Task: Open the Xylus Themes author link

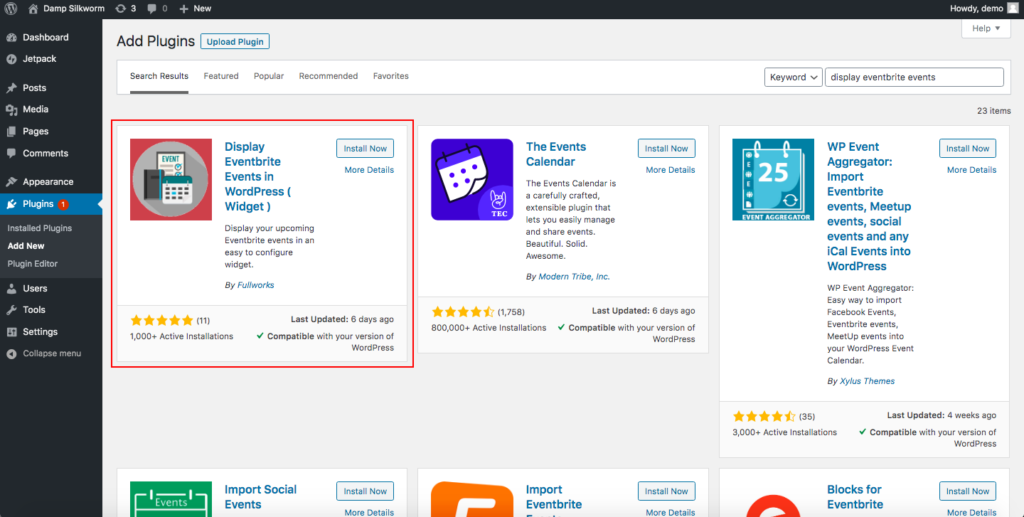Action: [867, 381]
